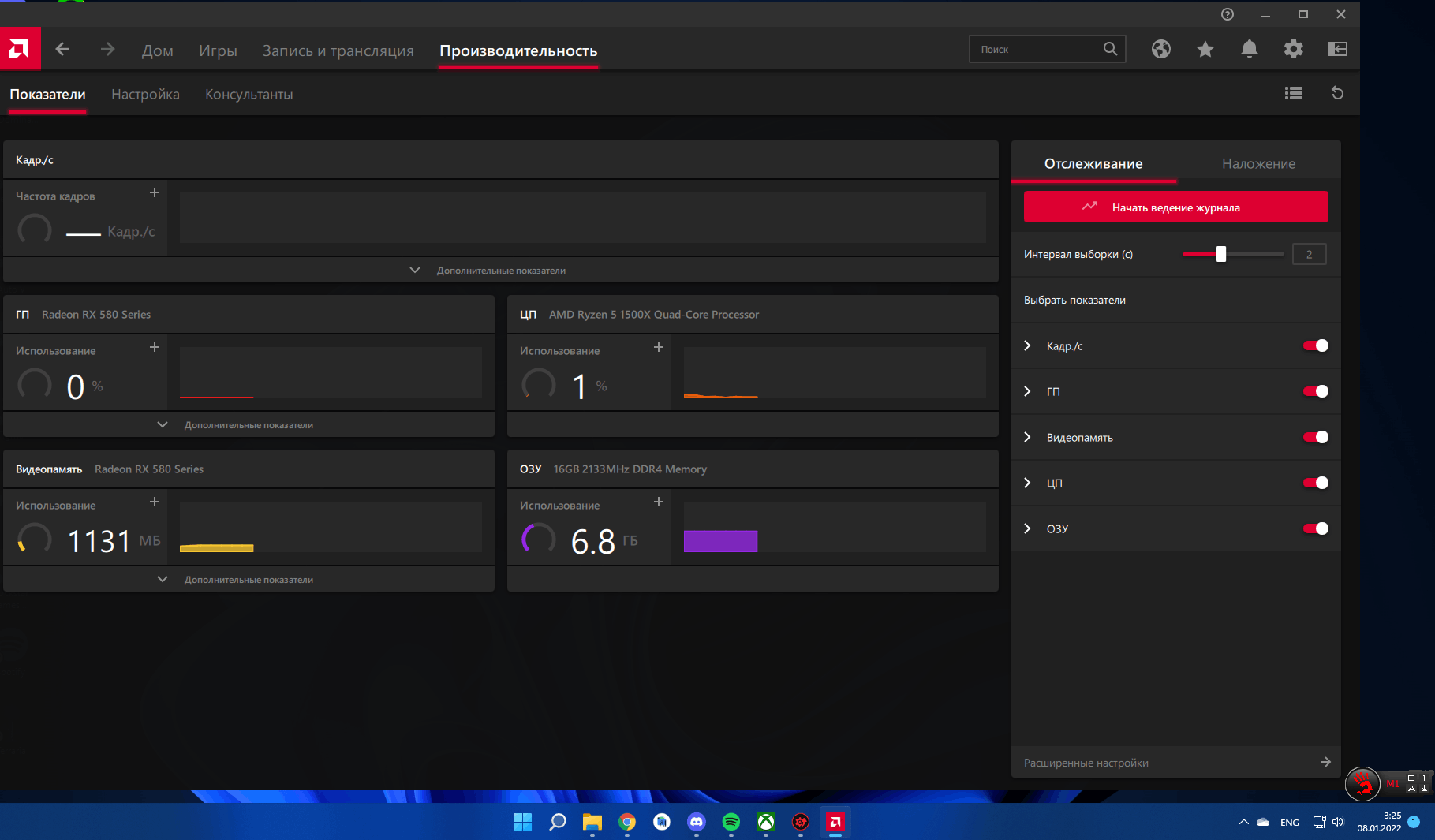Click the RAM usage purple graph
1435x840 pixels.
coord(720,541)
